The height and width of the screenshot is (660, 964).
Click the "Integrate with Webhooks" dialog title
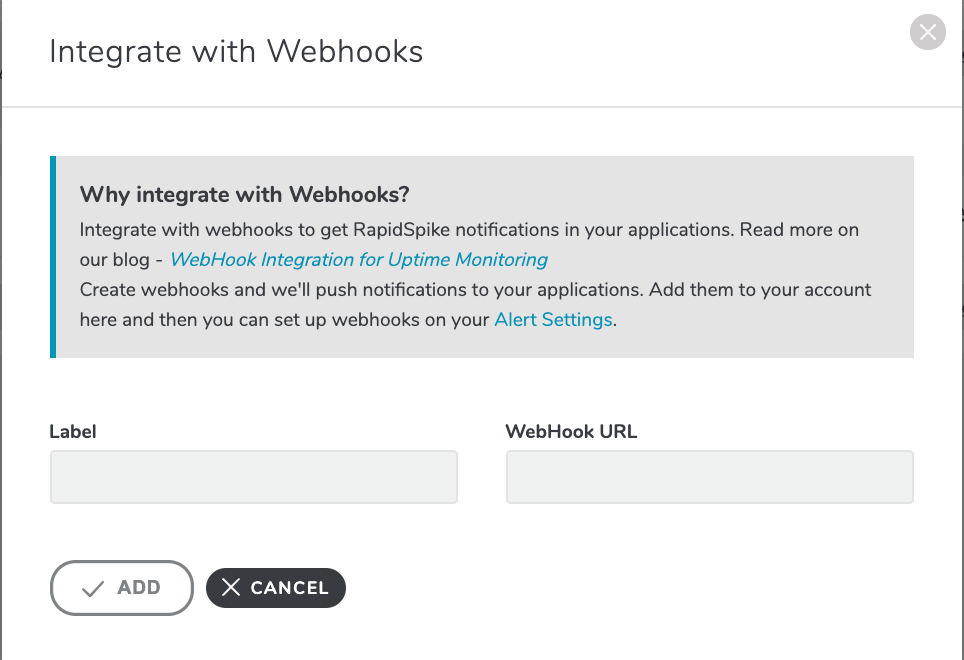point(236,51)
